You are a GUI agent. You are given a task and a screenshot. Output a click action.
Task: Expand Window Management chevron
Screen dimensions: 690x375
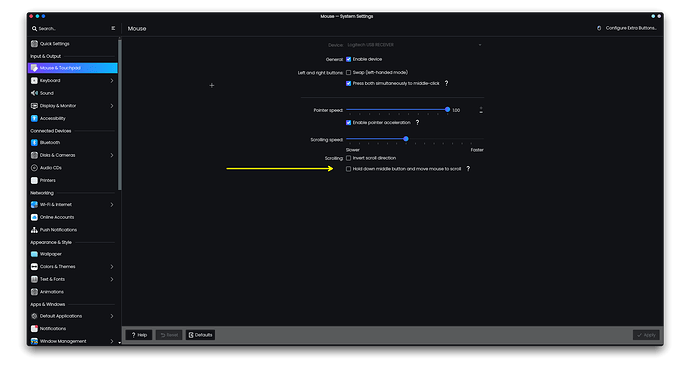pos(112,341)
